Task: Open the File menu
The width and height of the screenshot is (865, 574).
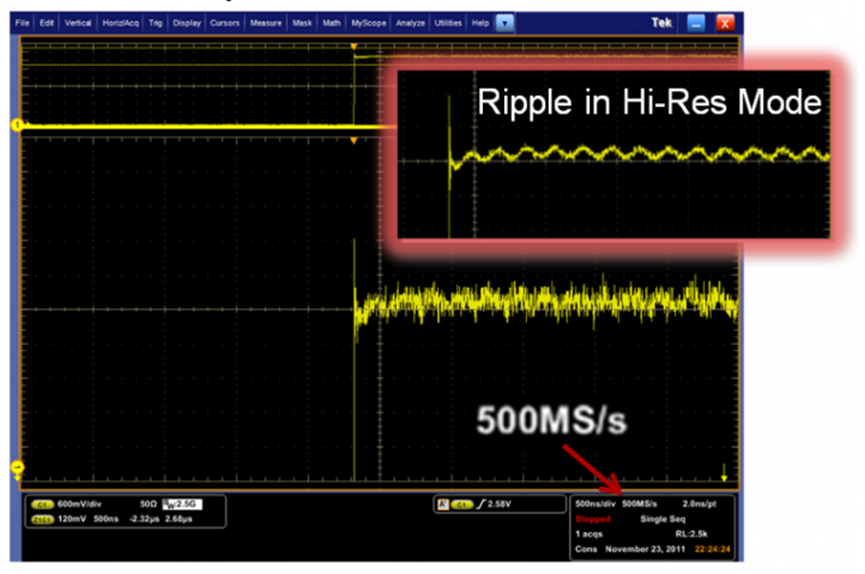Action: point(23,23)
